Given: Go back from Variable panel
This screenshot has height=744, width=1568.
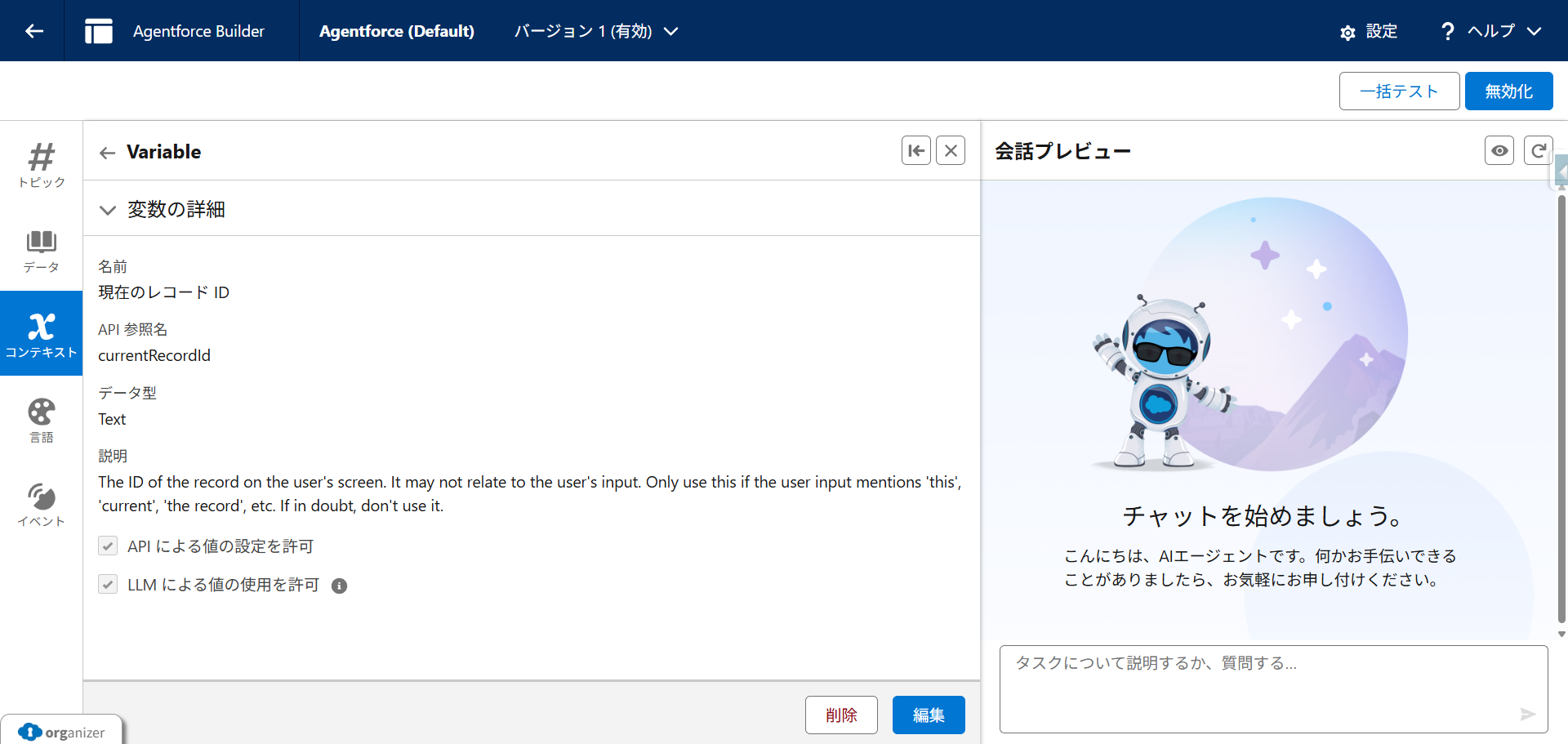Looking at the screenshot, I should click(x=107, y=153).
